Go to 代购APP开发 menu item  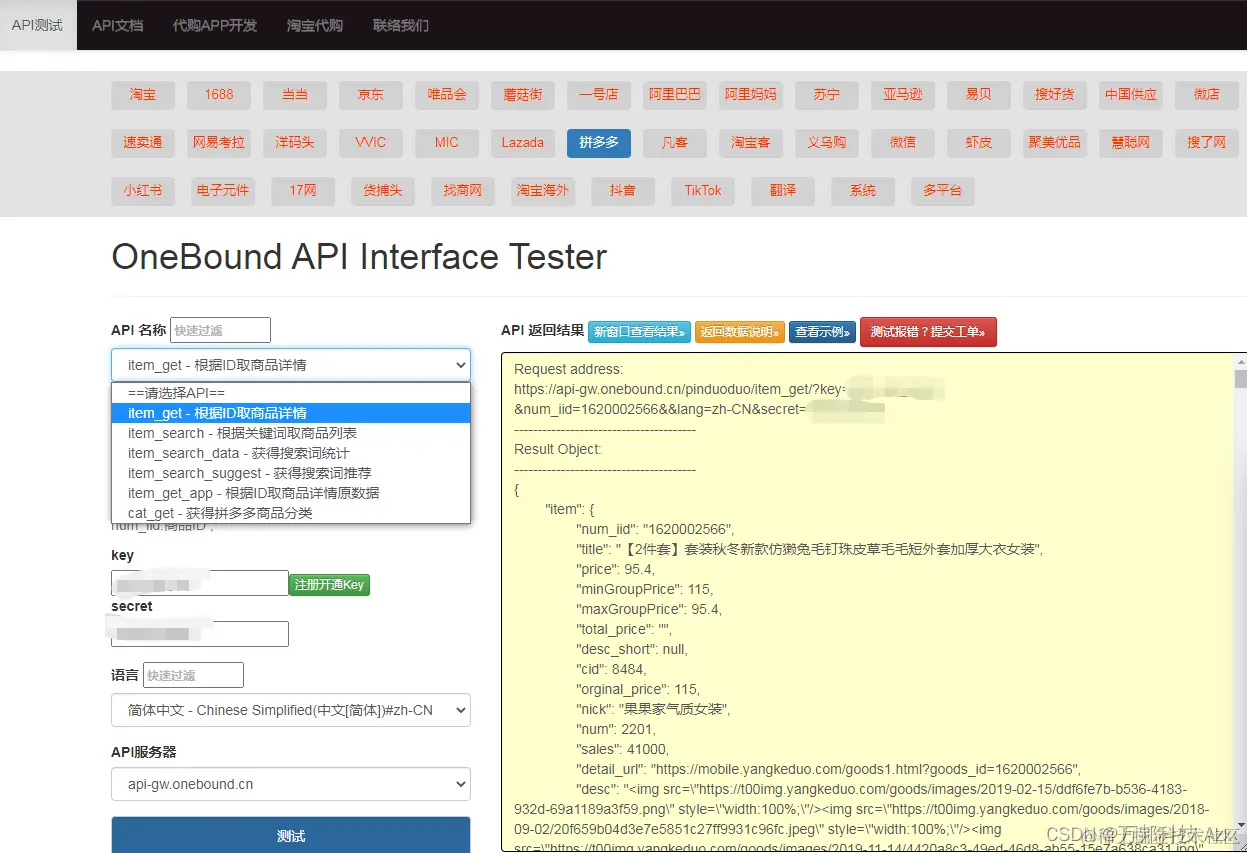pos(215,25)
